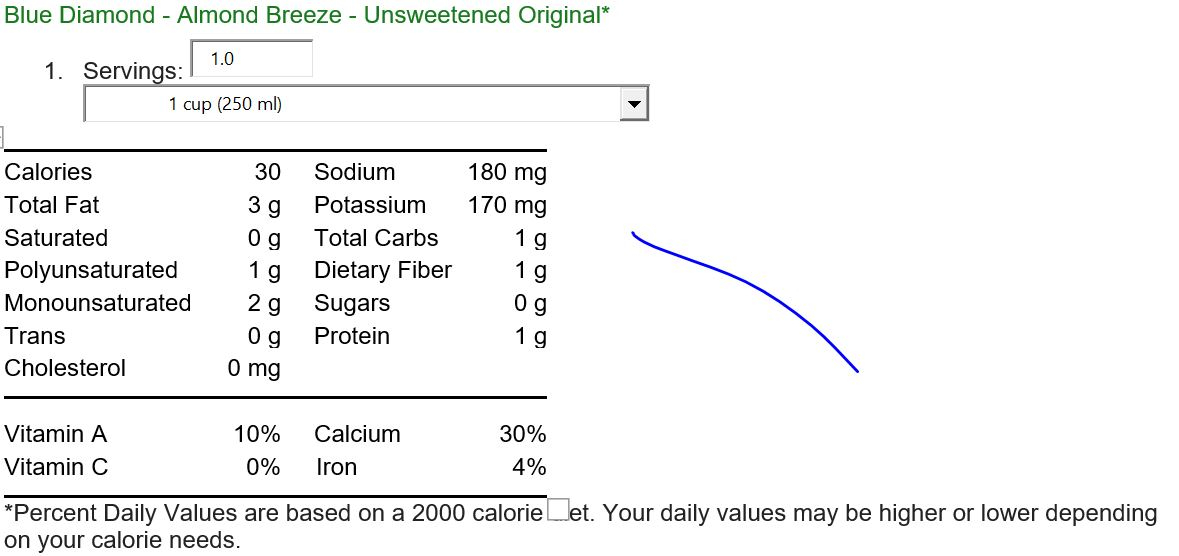Click the Blue Diamond Almond Breeze title
1179x556 pixels.
pos(307,14)
